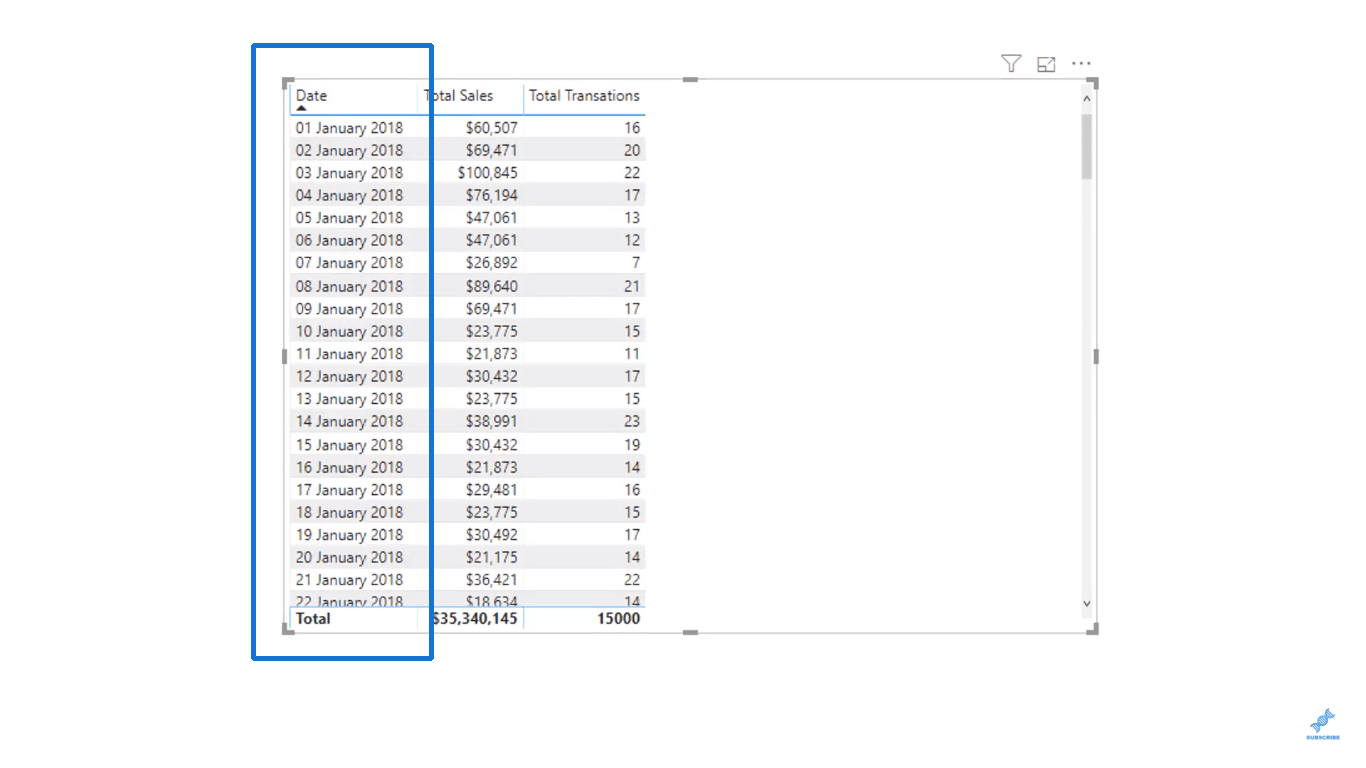1366x768 pixels.
Task: Click the $76,194 sales value
Action: (x=492, y=195)
